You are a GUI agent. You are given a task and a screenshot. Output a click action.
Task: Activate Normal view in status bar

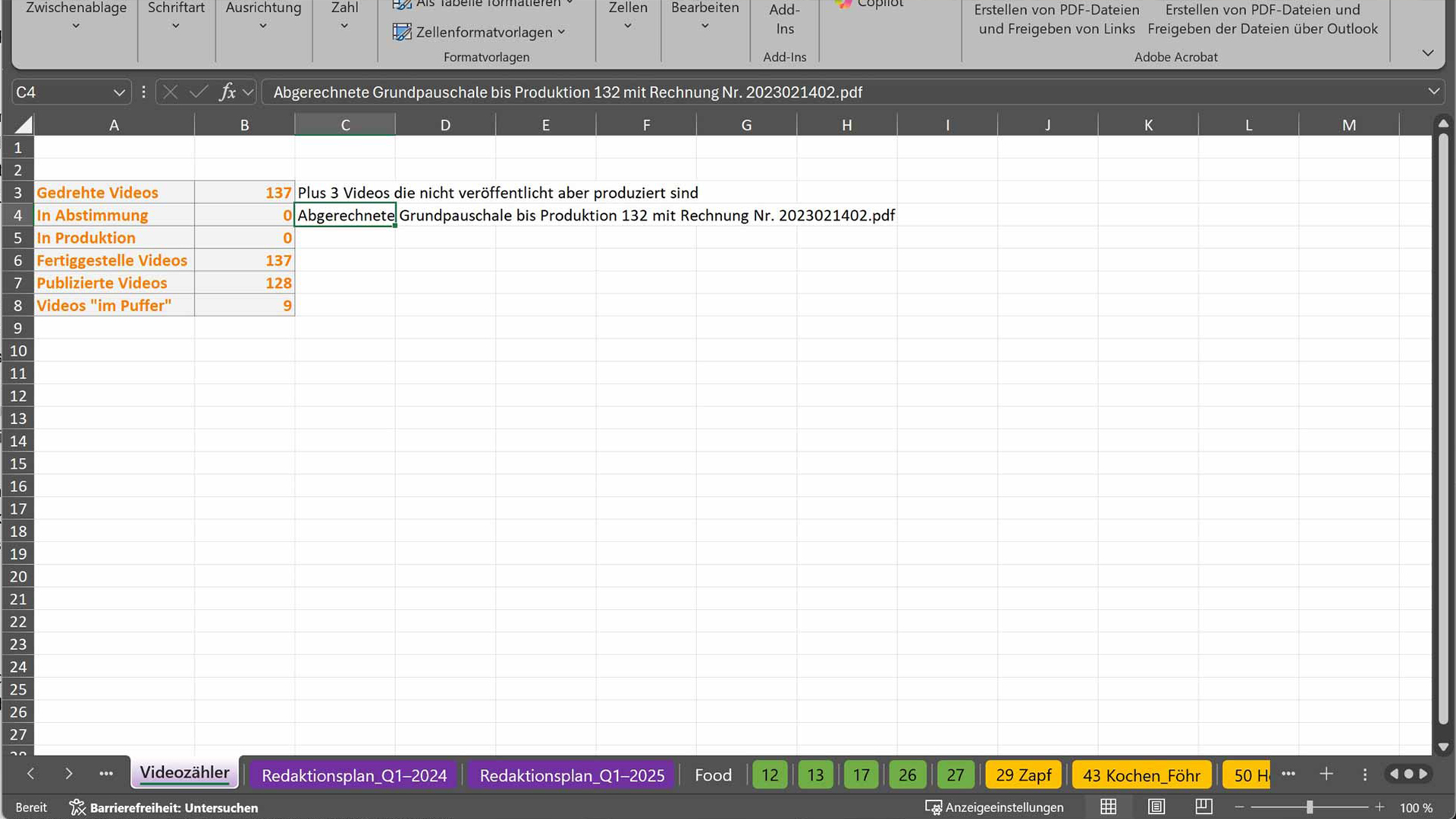click(1108, 808)
